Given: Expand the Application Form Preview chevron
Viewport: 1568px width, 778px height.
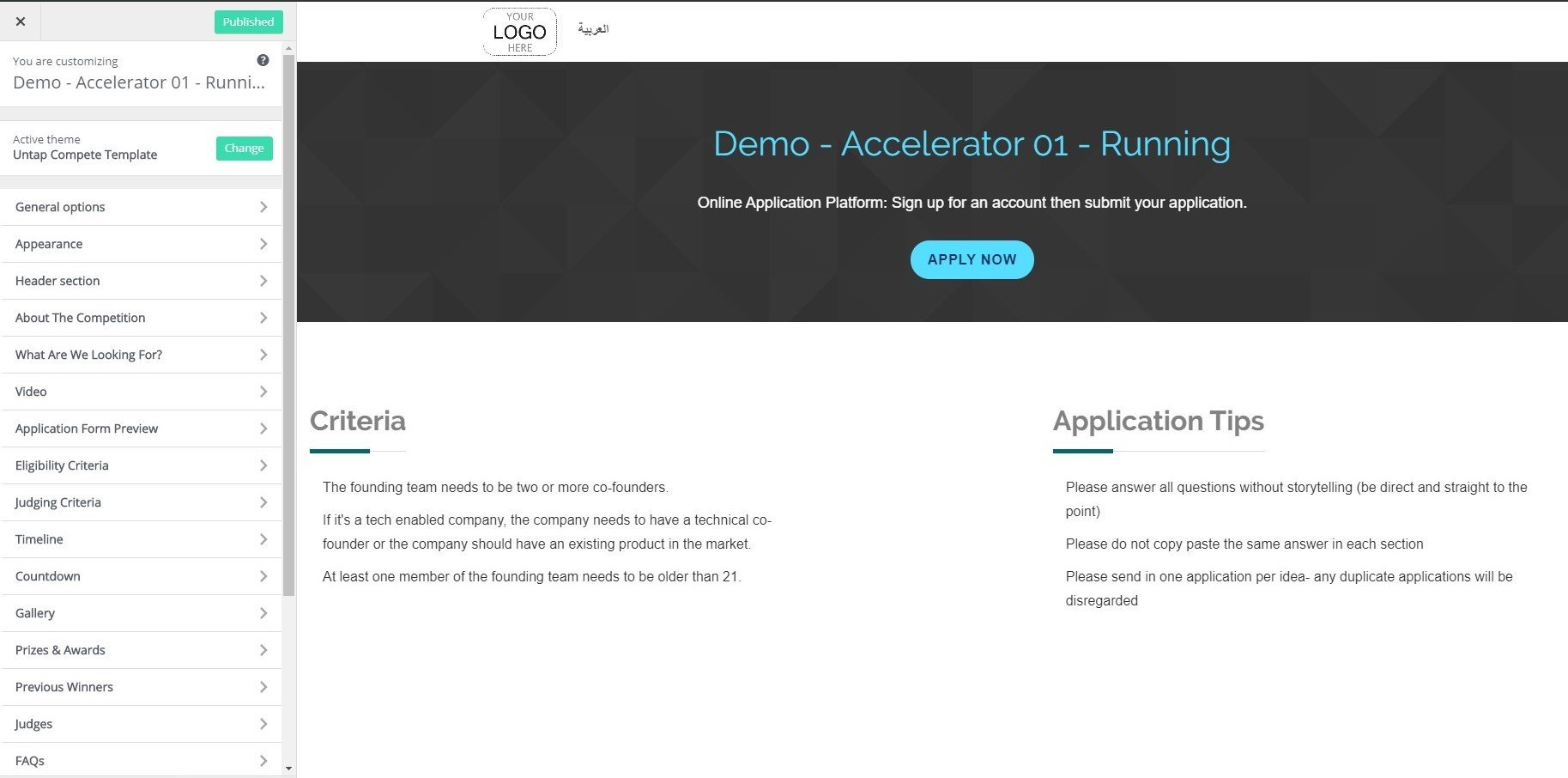Looking at the screenshot, I should [263, 429].
